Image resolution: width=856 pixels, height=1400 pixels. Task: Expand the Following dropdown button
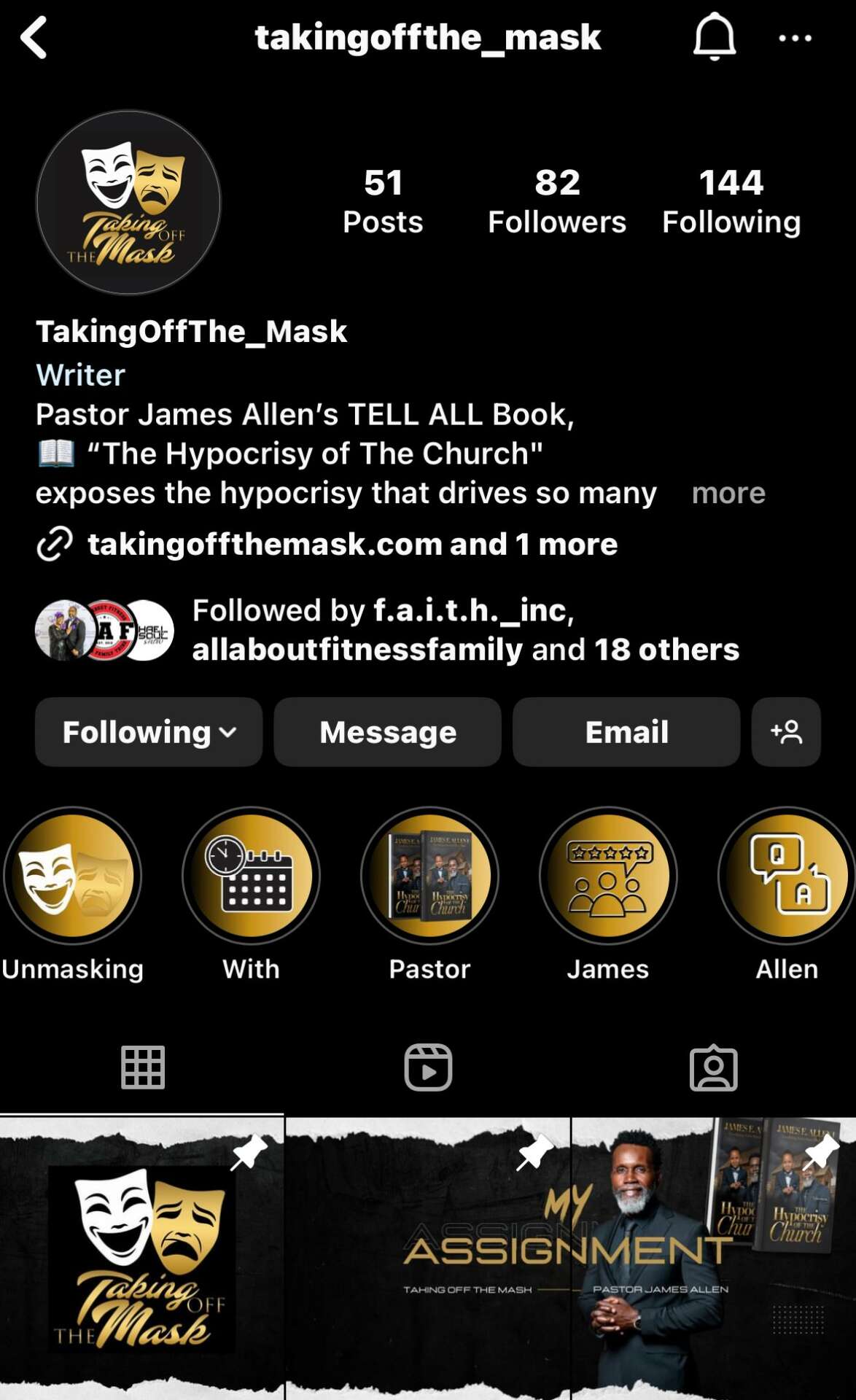149,731
